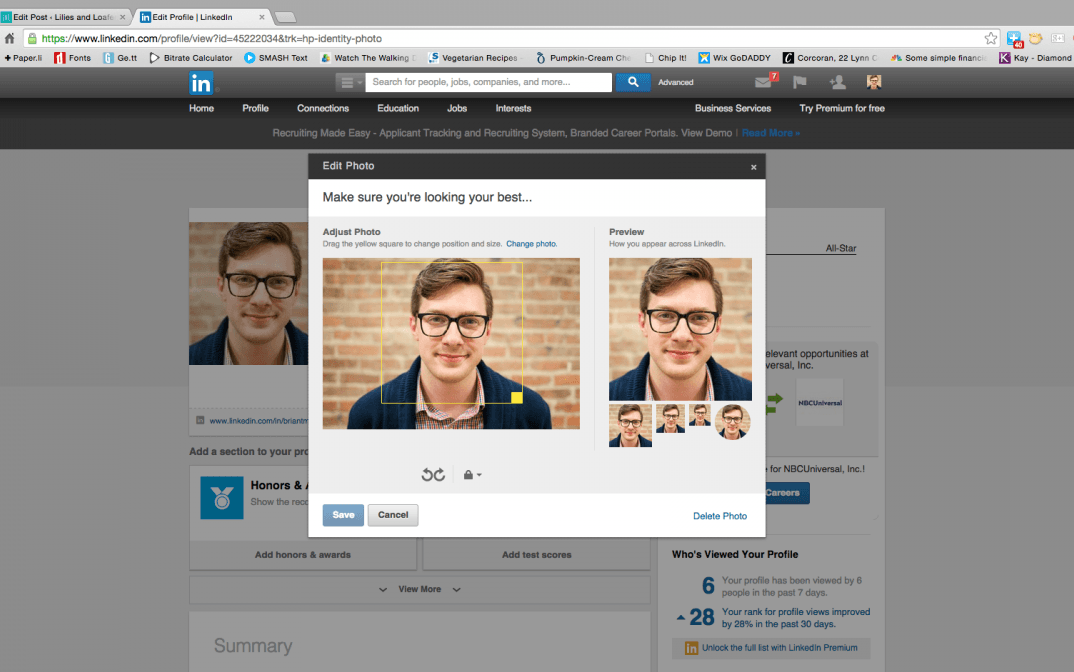Close the Edit Photo dialog
The height and width of the screenshot is (672, 1074).
[x=753, y=167]
